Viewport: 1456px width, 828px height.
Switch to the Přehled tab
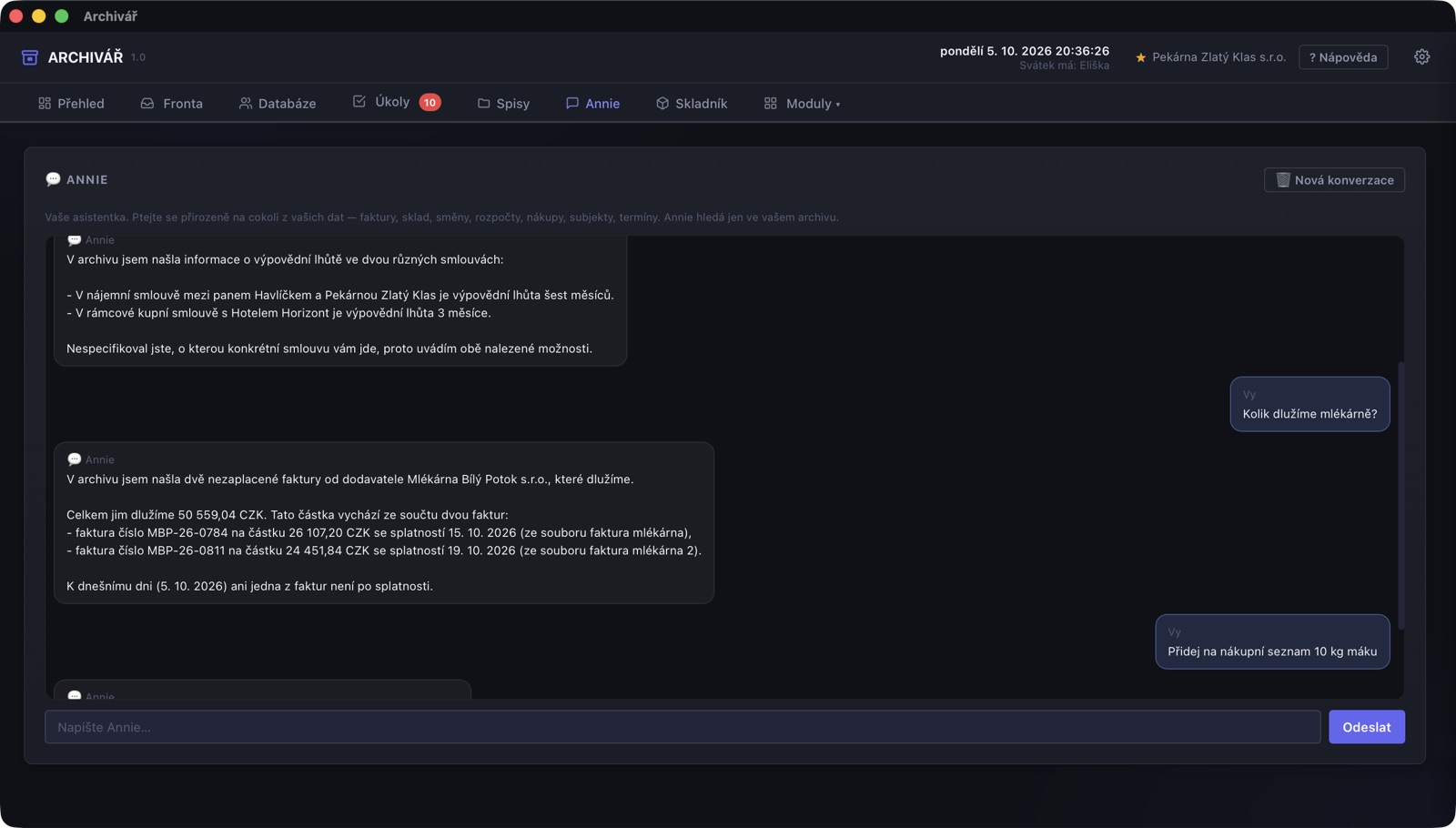(71, 104)
